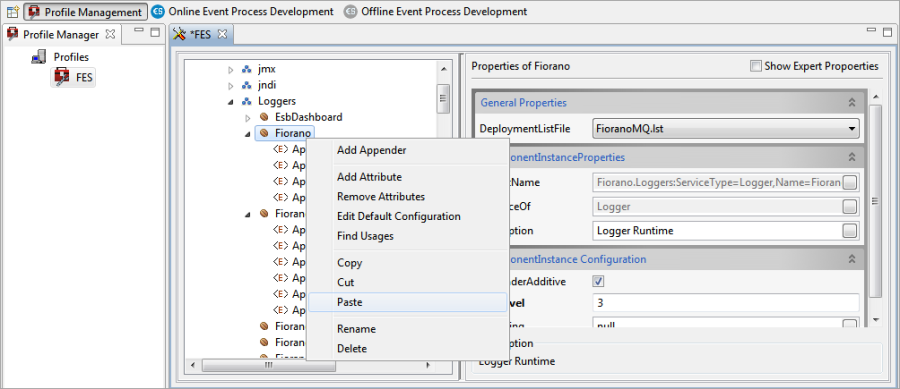Close the *FES editor tab
The height and width of the screenshot is (389, 900).
222,34
